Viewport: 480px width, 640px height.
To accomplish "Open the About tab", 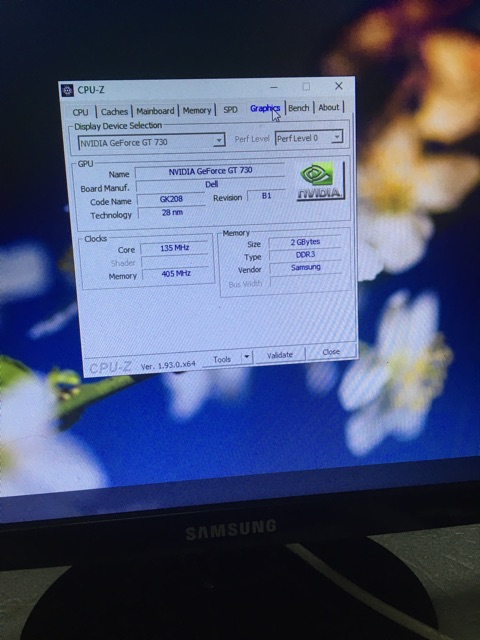I will click(329, 107).
